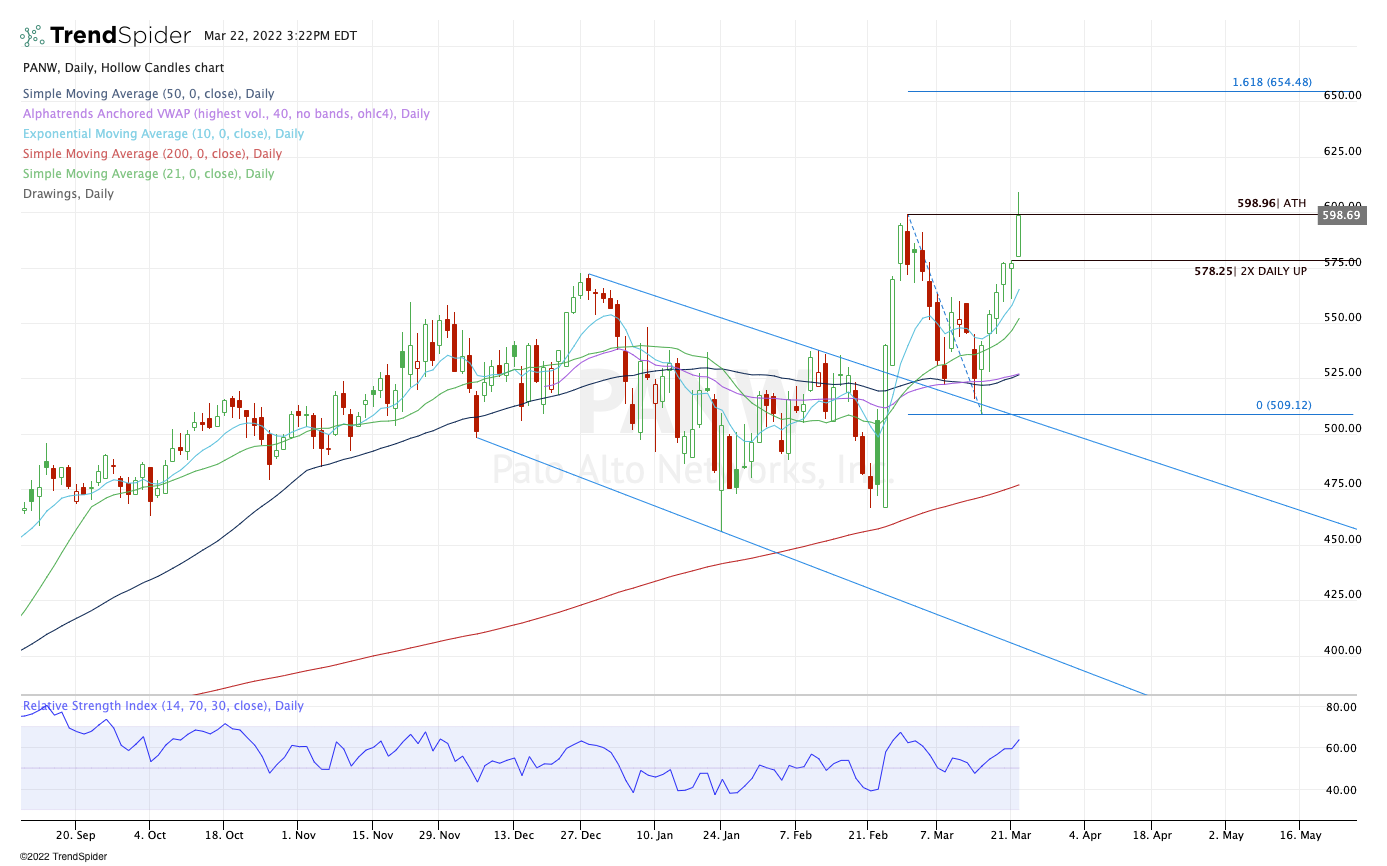This screenshot has height=866, width=1387.
Task: Click the 18. Apr date axis label
Action: coord(1153,834)
